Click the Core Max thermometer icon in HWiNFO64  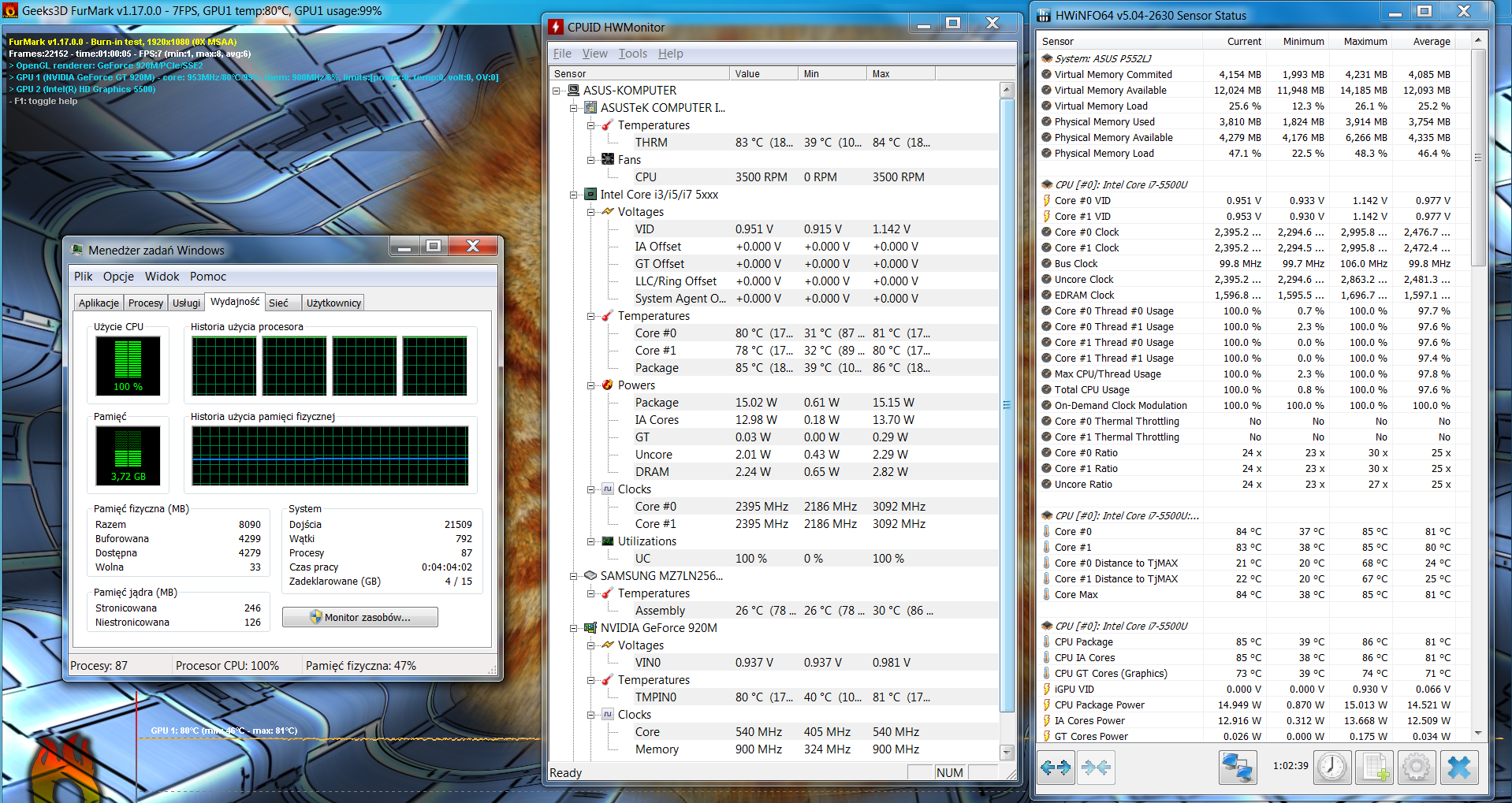point(1047,594)
